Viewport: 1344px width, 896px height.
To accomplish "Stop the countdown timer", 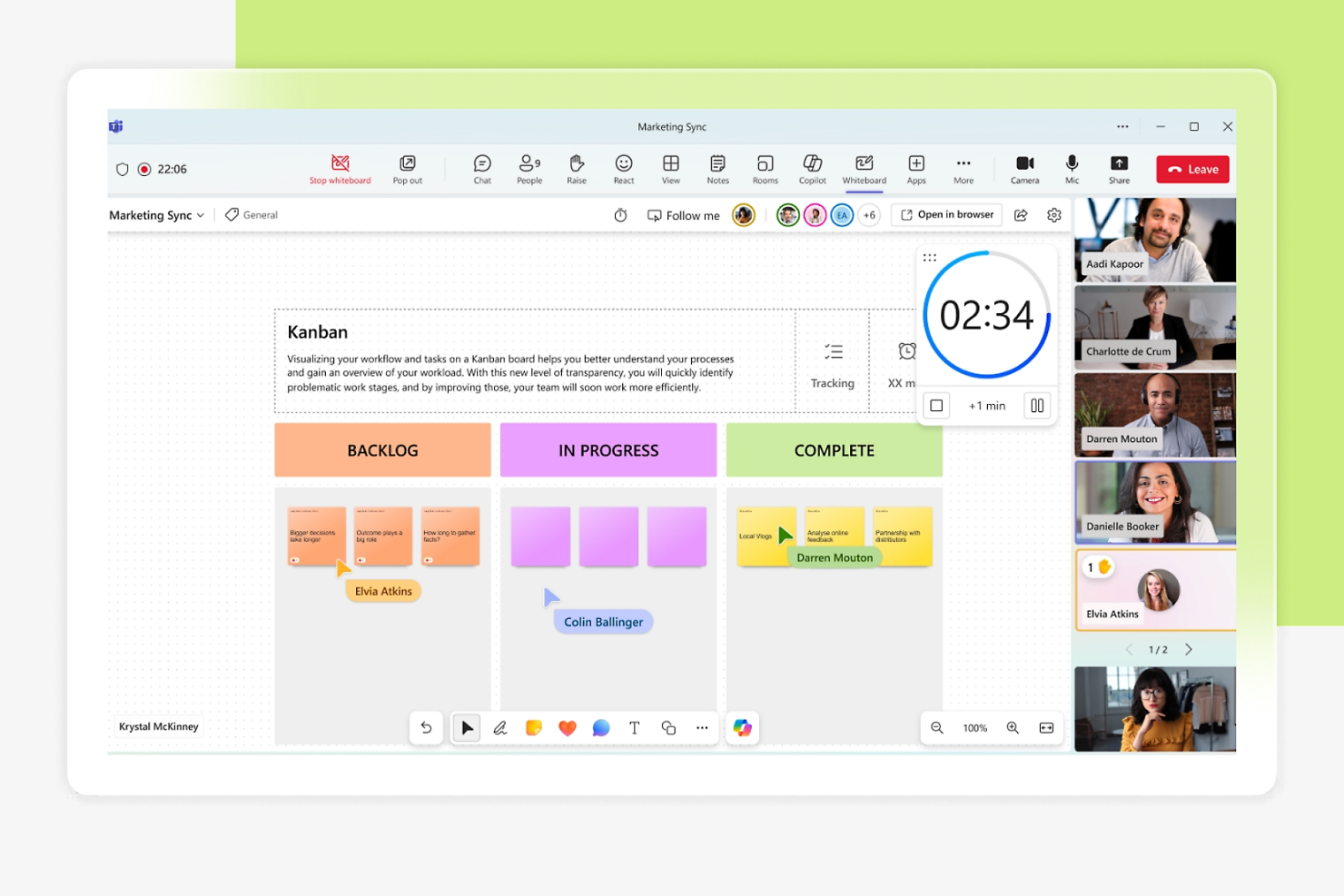I will click(936, 406).
